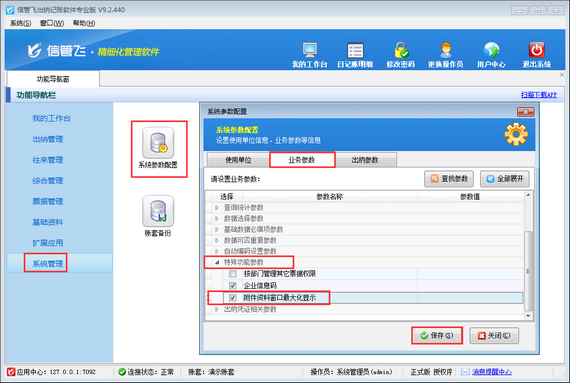Click the 修改密码 lock icon
Image resolution: width=570 pixels, height=383 pixels.
click(401, 51)
